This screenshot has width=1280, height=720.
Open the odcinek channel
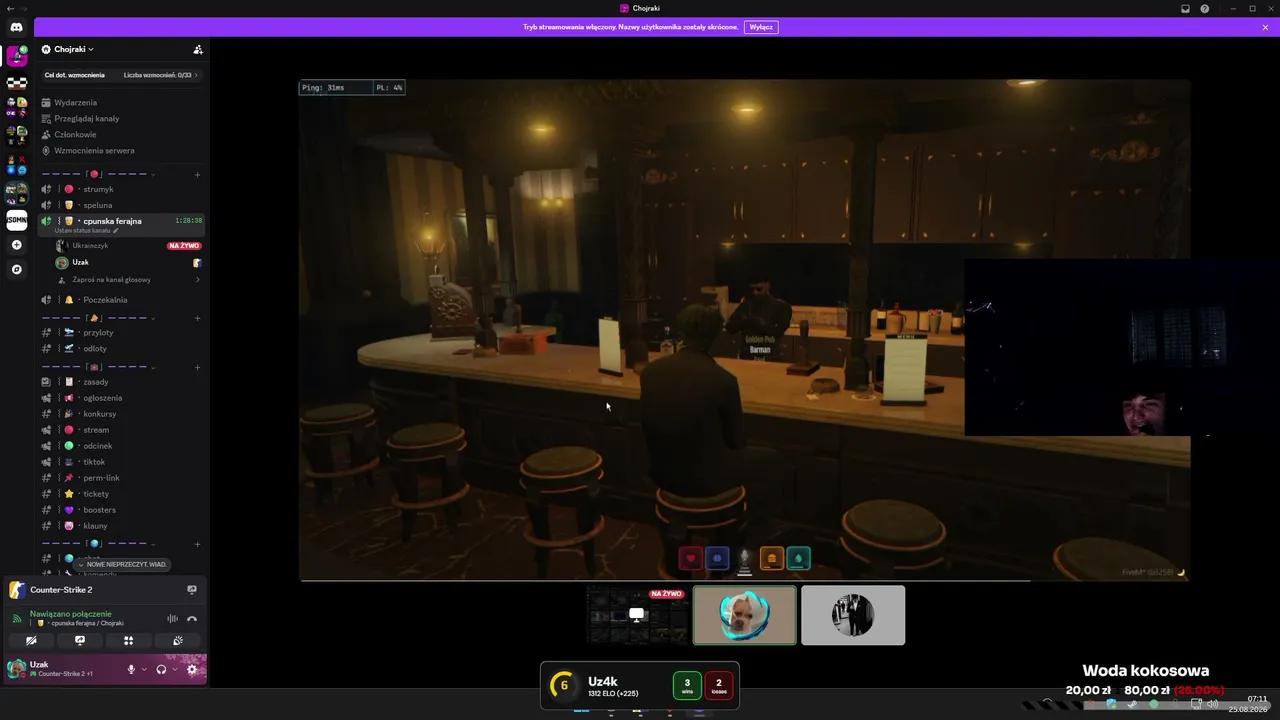(x=121, y=446)
